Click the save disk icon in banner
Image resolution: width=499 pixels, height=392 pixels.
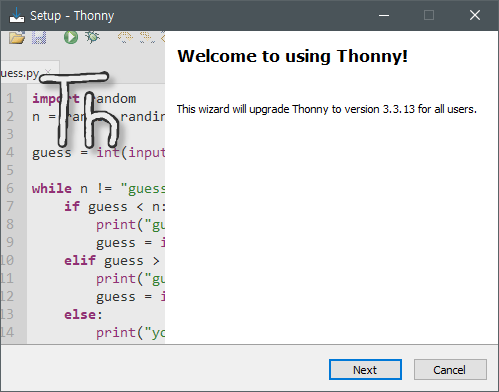39,37
